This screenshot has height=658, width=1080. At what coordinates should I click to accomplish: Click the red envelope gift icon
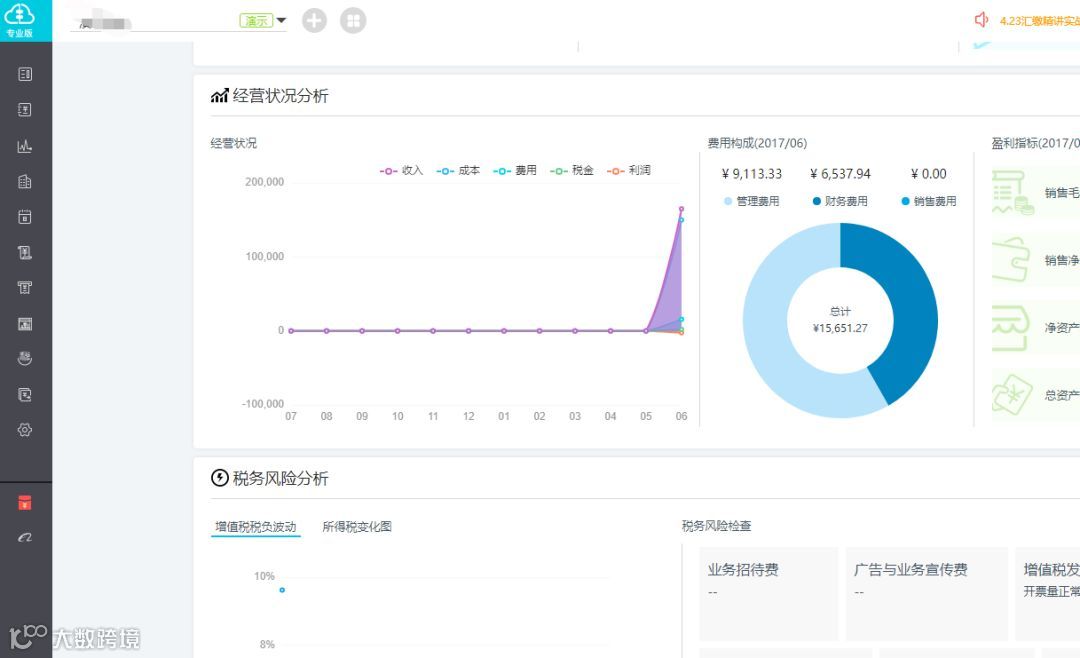(25, 502)
